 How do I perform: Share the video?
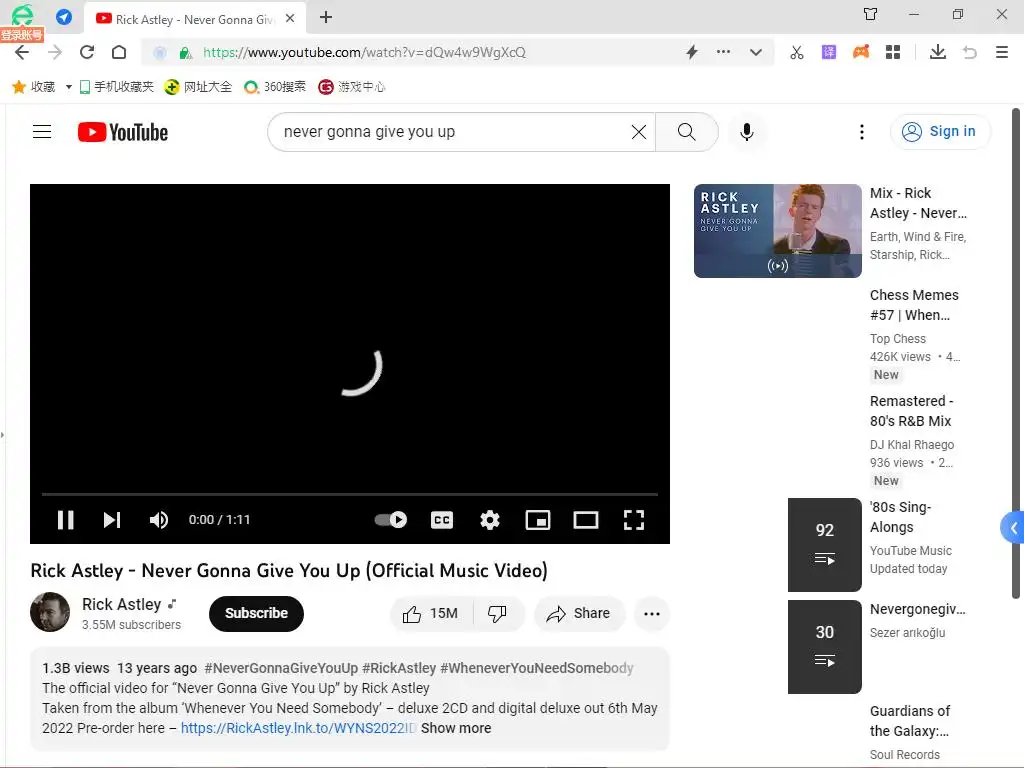point(579,613)
